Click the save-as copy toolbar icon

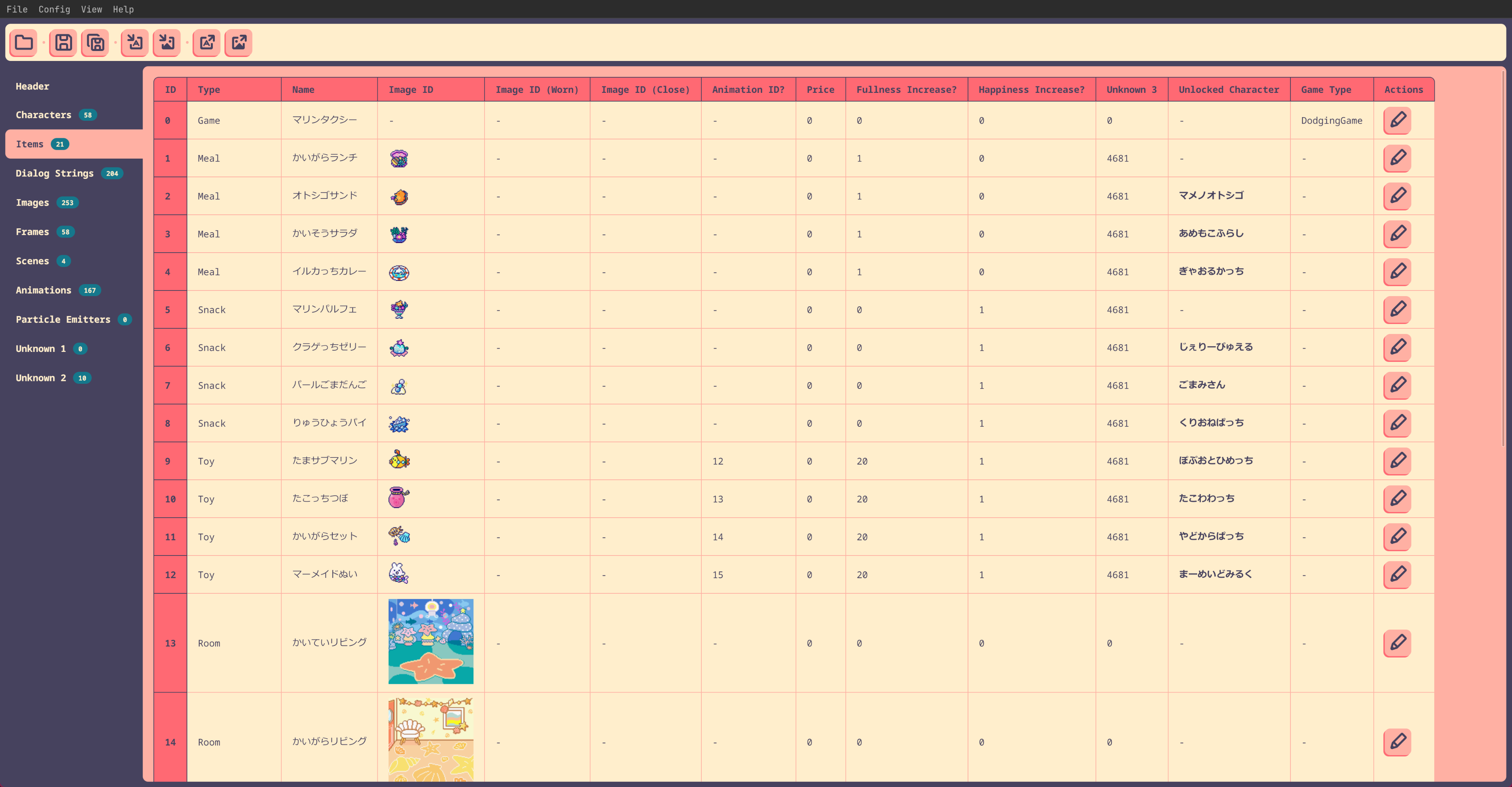coord(95,43)
